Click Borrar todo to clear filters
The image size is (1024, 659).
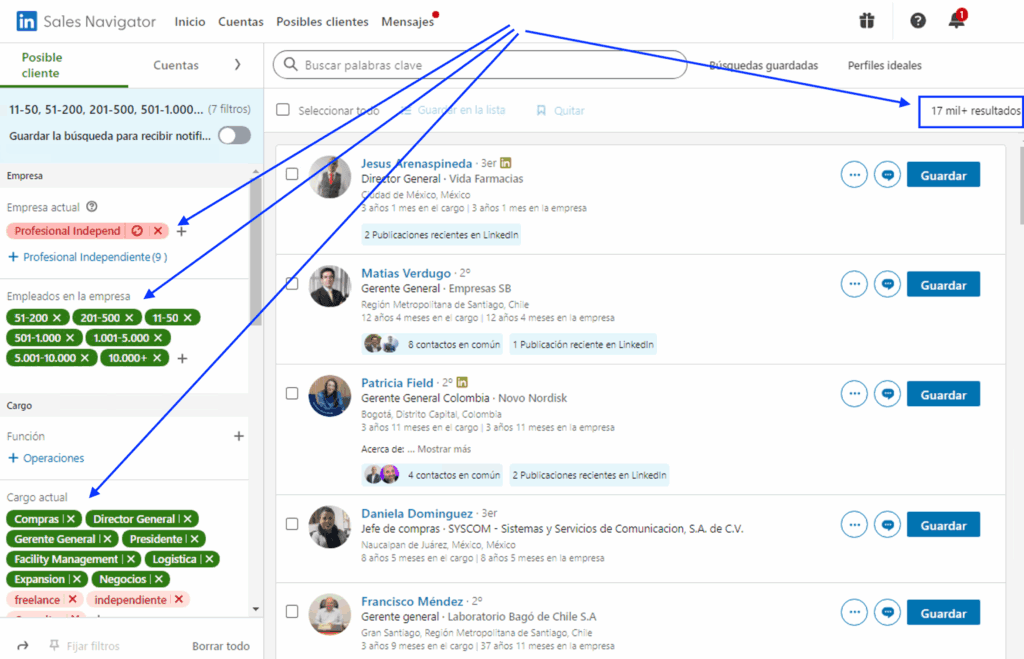pyautogui.click(x=221, y=646)
